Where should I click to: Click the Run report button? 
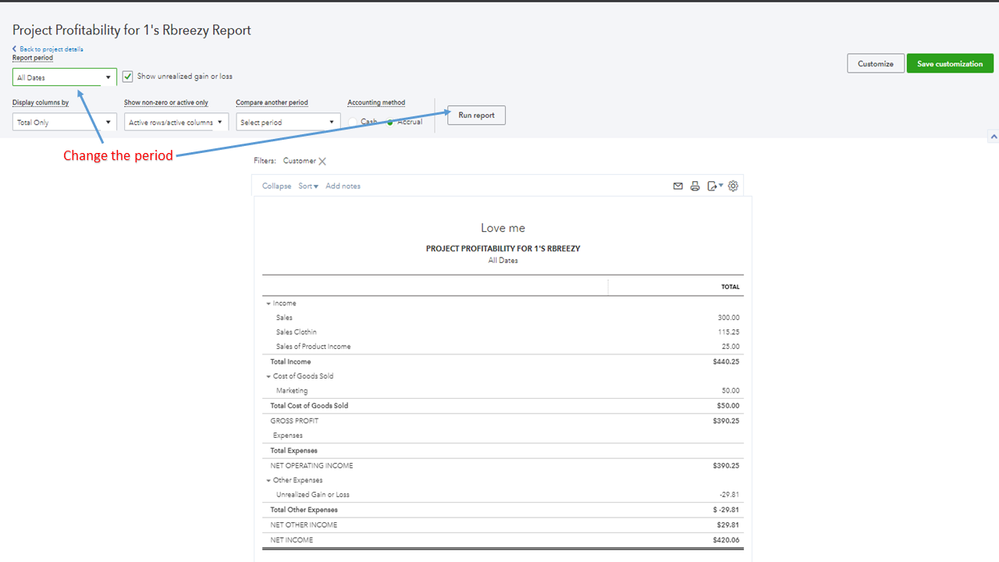pos(476,115)
